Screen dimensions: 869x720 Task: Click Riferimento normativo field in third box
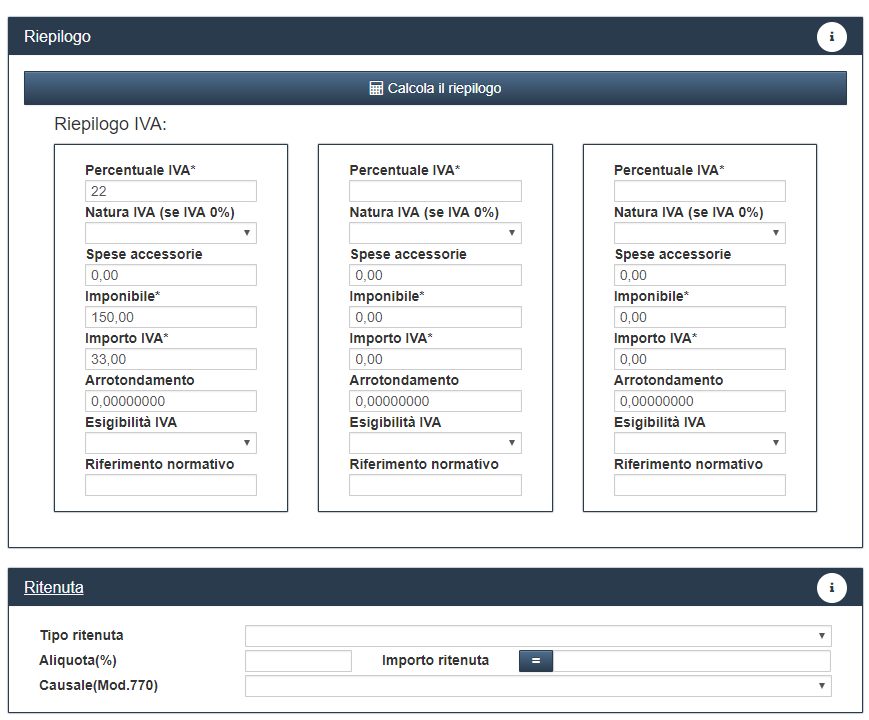pyautogui.click(x=699, y=485)
